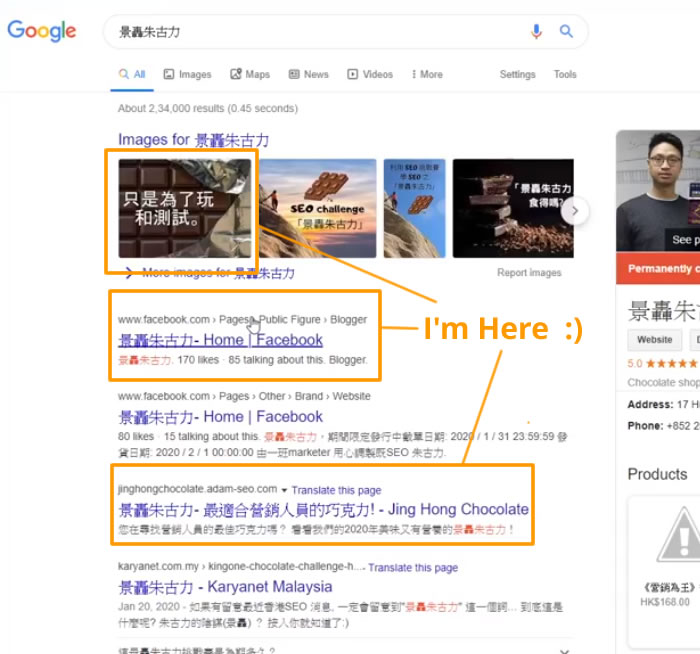700x654 pixels.
Task: Open first Facebook result under Public Figure Blogger
Action: [220, 340]
